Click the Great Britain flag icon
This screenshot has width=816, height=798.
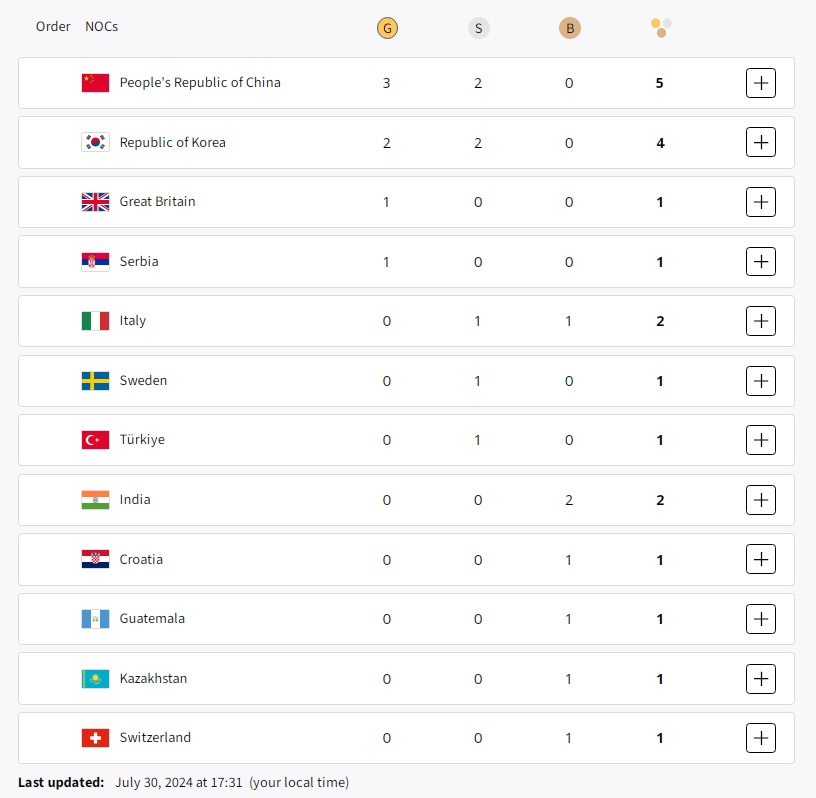(x=95, y=202)
